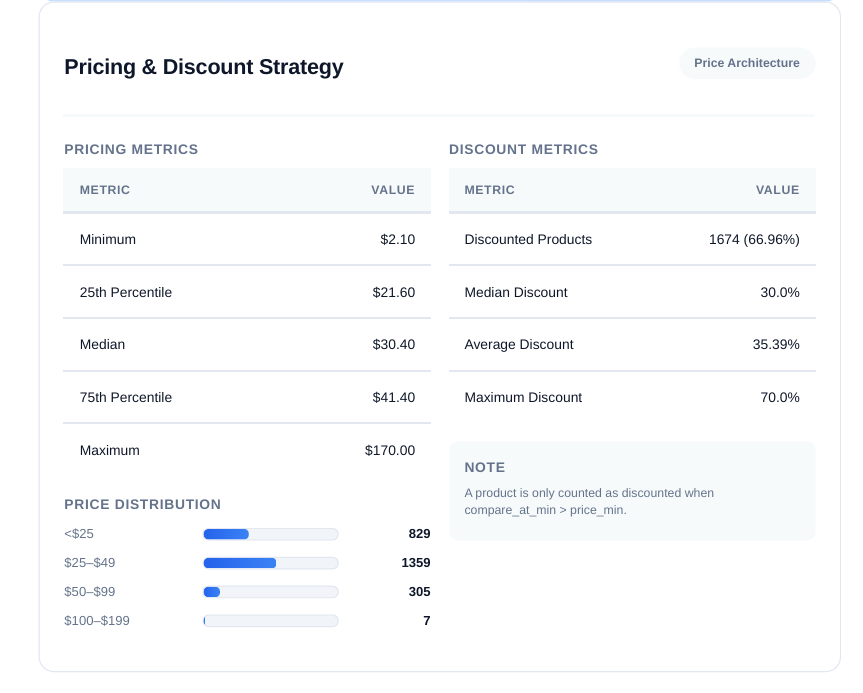Click the PRICING METRICS section heading

(130, 149)
